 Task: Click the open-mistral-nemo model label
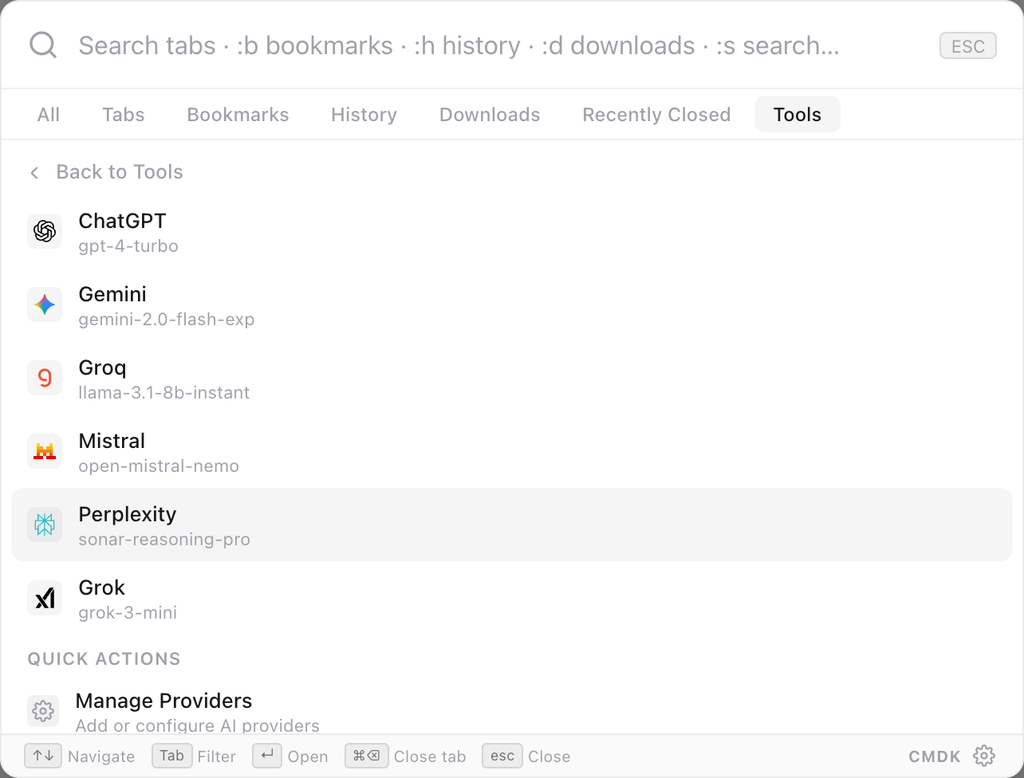click(x=159, y=466)
